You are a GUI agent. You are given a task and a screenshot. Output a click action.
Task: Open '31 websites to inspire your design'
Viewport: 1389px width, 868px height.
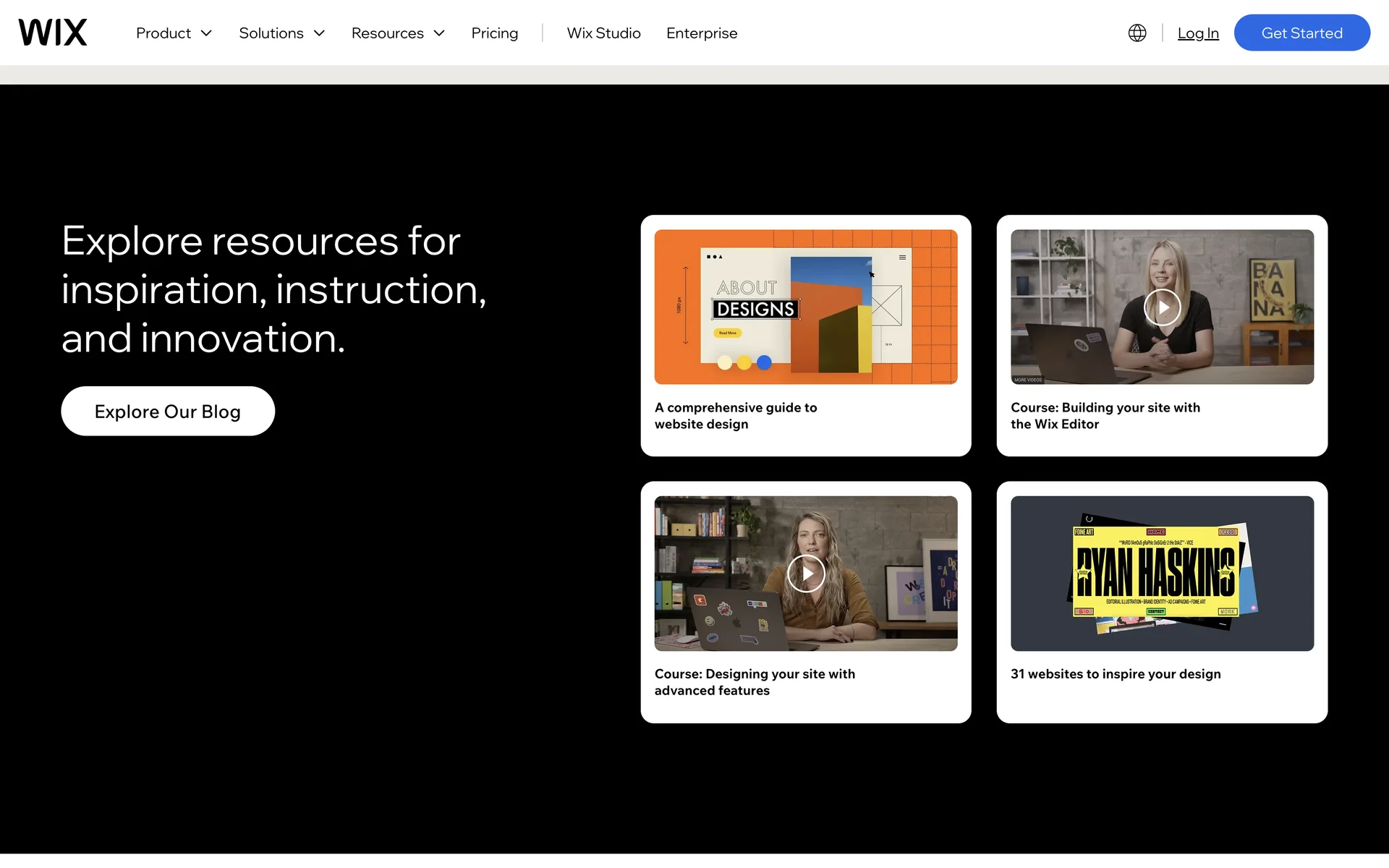pyautogui.click(x=1115, y=674)
